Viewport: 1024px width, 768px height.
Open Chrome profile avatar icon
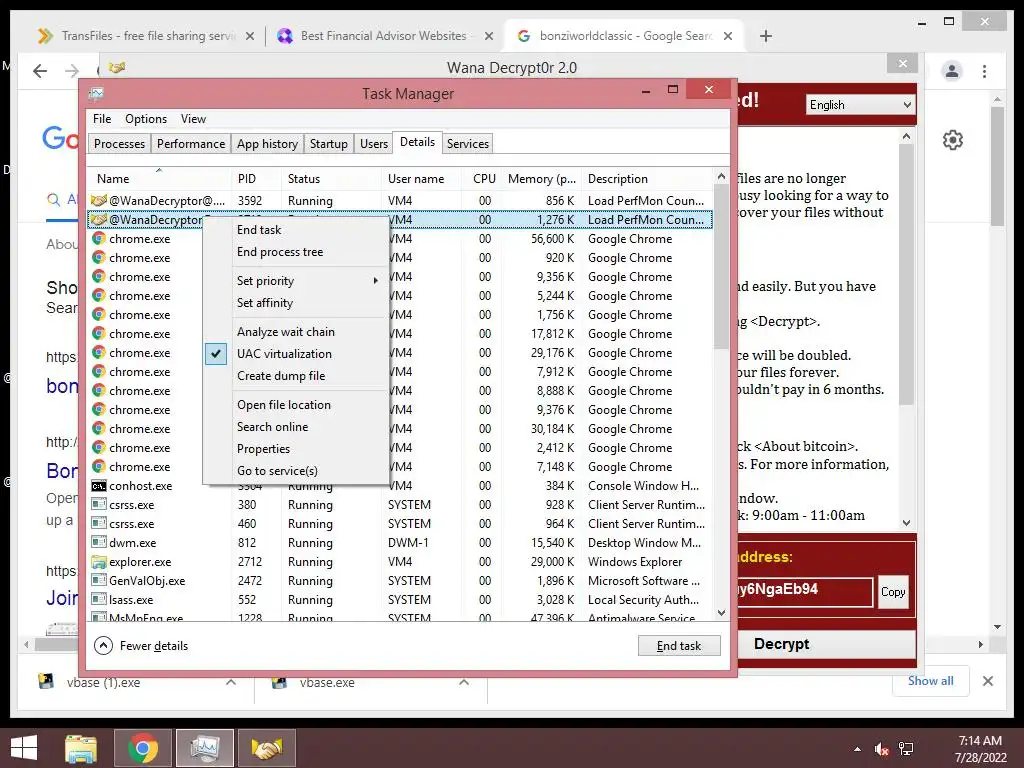point(952,71)
